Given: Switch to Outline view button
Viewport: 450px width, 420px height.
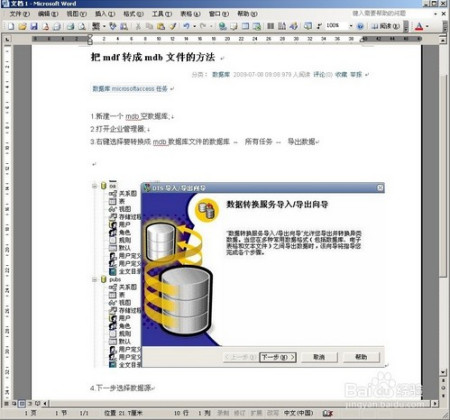Looking at the screenshot, I should [x=30, y=404].
